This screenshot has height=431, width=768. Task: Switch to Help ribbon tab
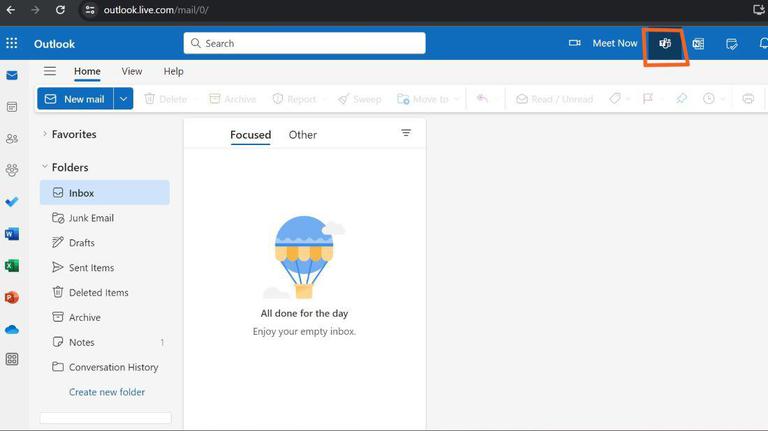(173, 72)
